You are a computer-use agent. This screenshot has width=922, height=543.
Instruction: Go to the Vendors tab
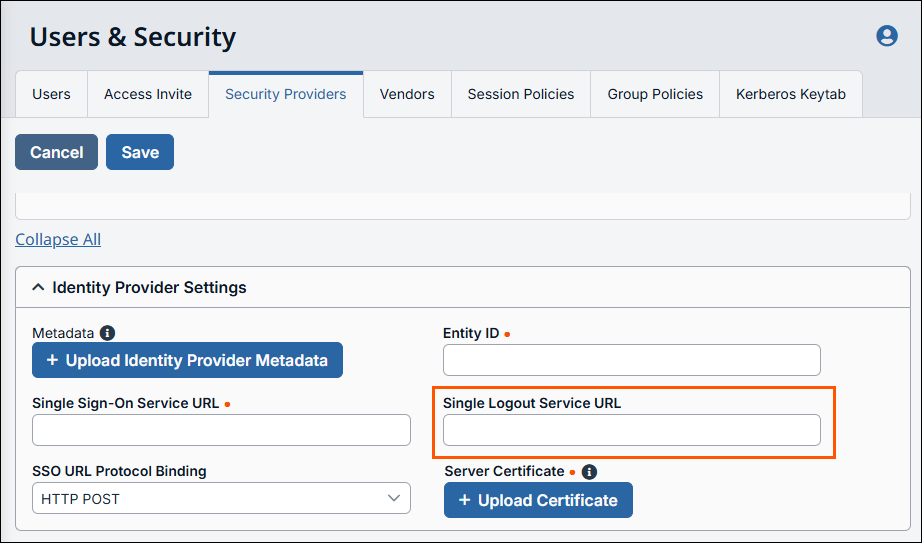pyautogui.click(x=407, y=94)
